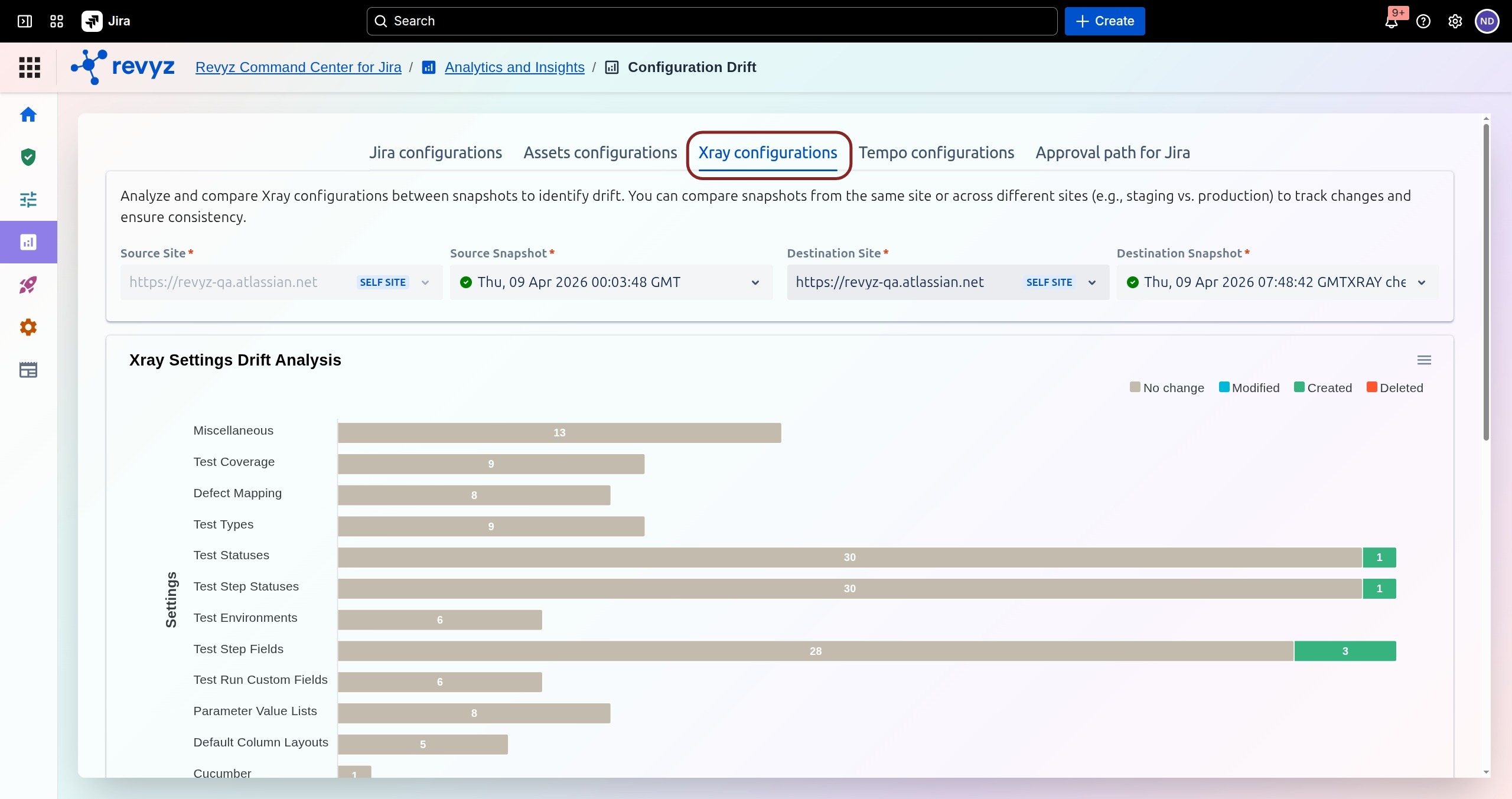The height and width of the screenshot is (799, 1512).
Task: Open Jira notifications bell
Action: [1392, 22]
